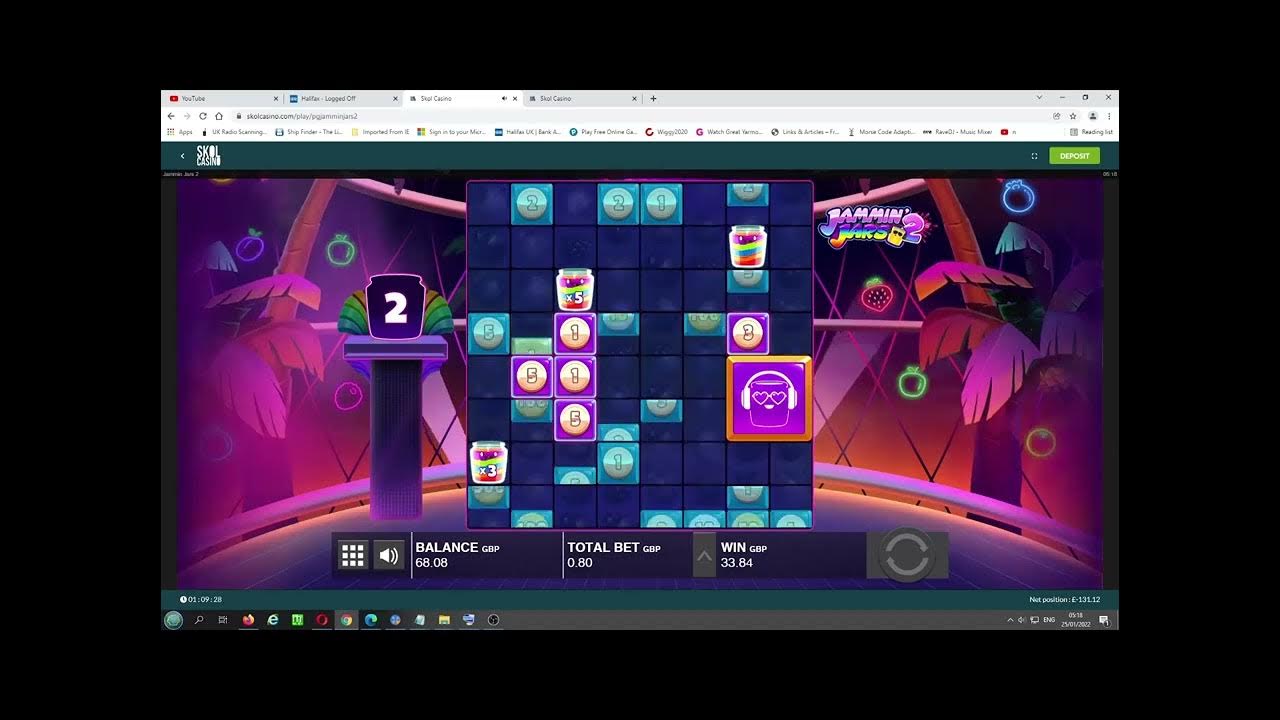Click the DEPOSIT button

point(1074,156)
